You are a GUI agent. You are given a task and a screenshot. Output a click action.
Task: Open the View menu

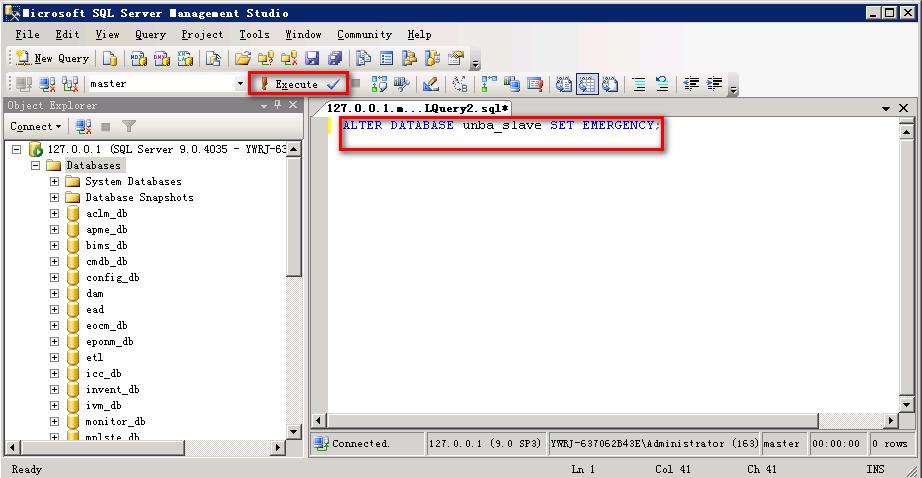[107, 34]
